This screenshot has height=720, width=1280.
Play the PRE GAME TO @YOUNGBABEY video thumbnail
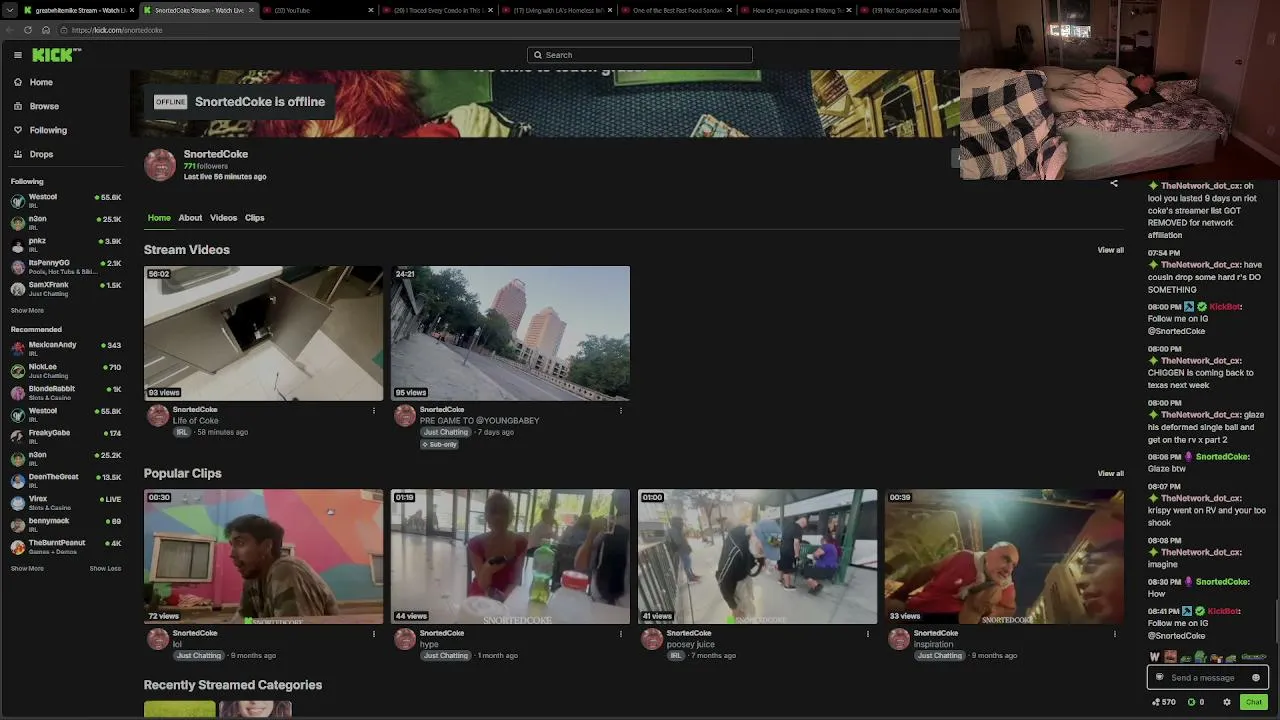510,333
